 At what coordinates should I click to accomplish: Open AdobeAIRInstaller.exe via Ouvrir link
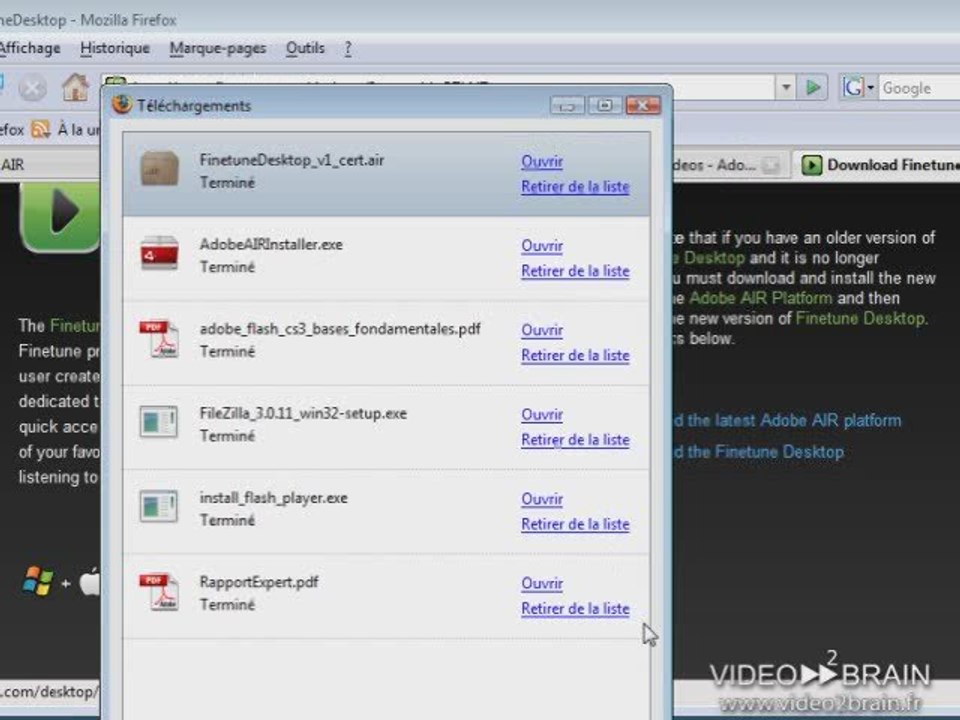[542, 246]
